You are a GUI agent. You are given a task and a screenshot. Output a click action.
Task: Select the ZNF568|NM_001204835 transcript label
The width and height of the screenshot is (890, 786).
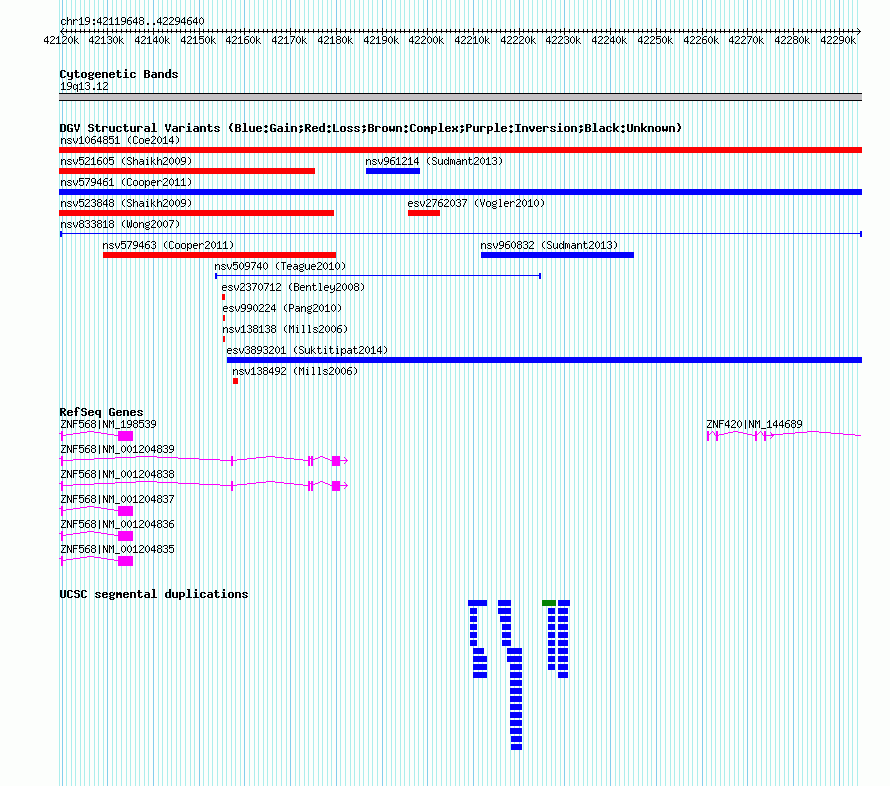tap(117, 549)
